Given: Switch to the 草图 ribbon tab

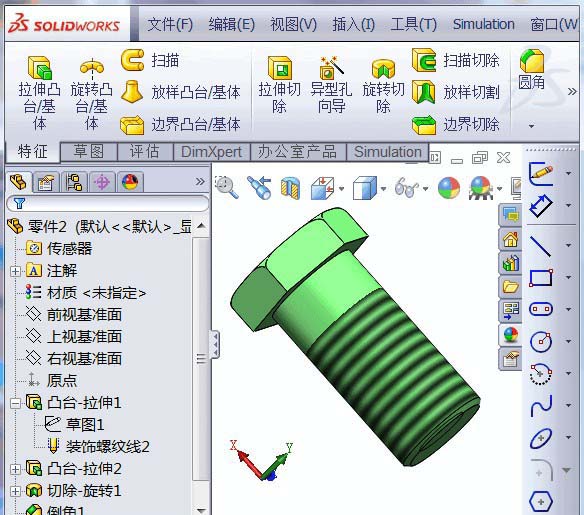Looking at the screenshot, I should click(x=89, y=152).
